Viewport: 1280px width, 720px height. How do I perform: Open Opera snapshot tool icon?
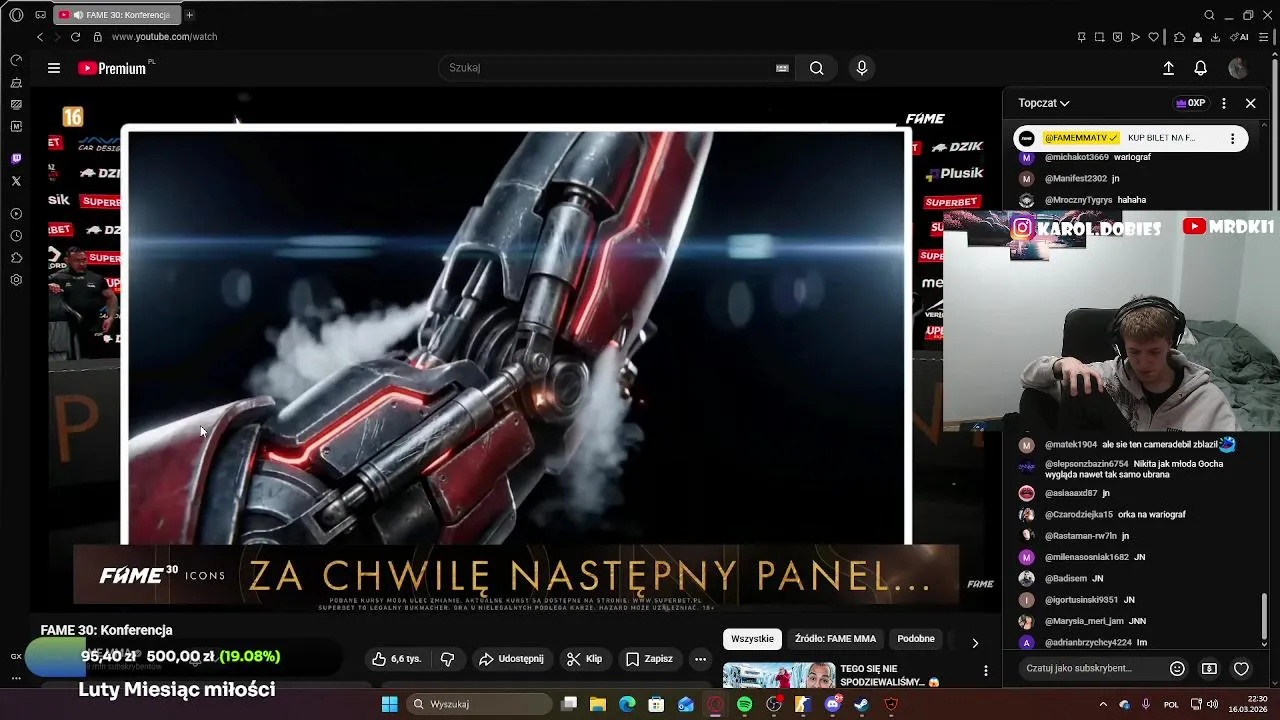point(1099,37)
